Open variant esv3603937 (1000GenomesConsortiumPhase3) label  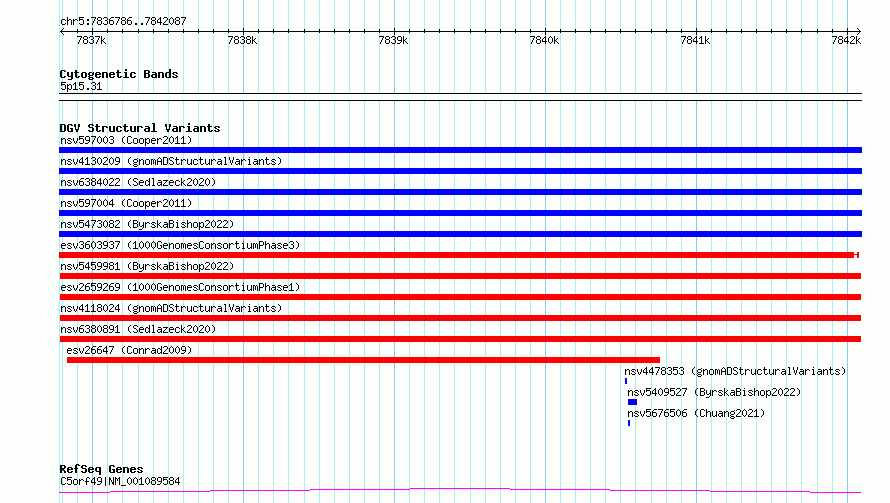(180, 245)
